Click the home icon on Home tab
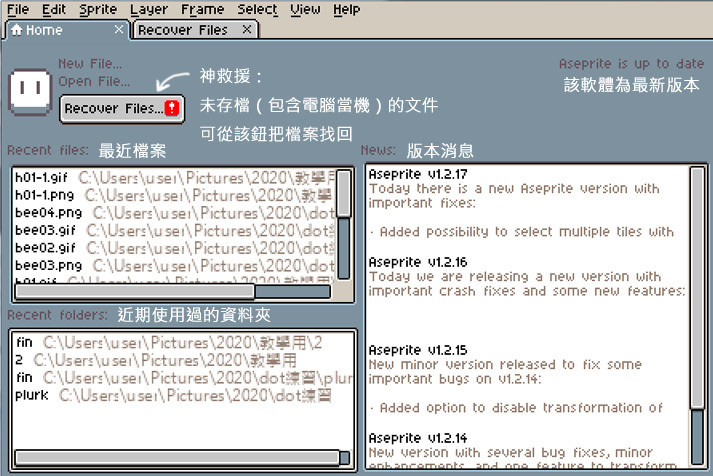The height and width of the screenshot is (476, 713). point(16,30)
